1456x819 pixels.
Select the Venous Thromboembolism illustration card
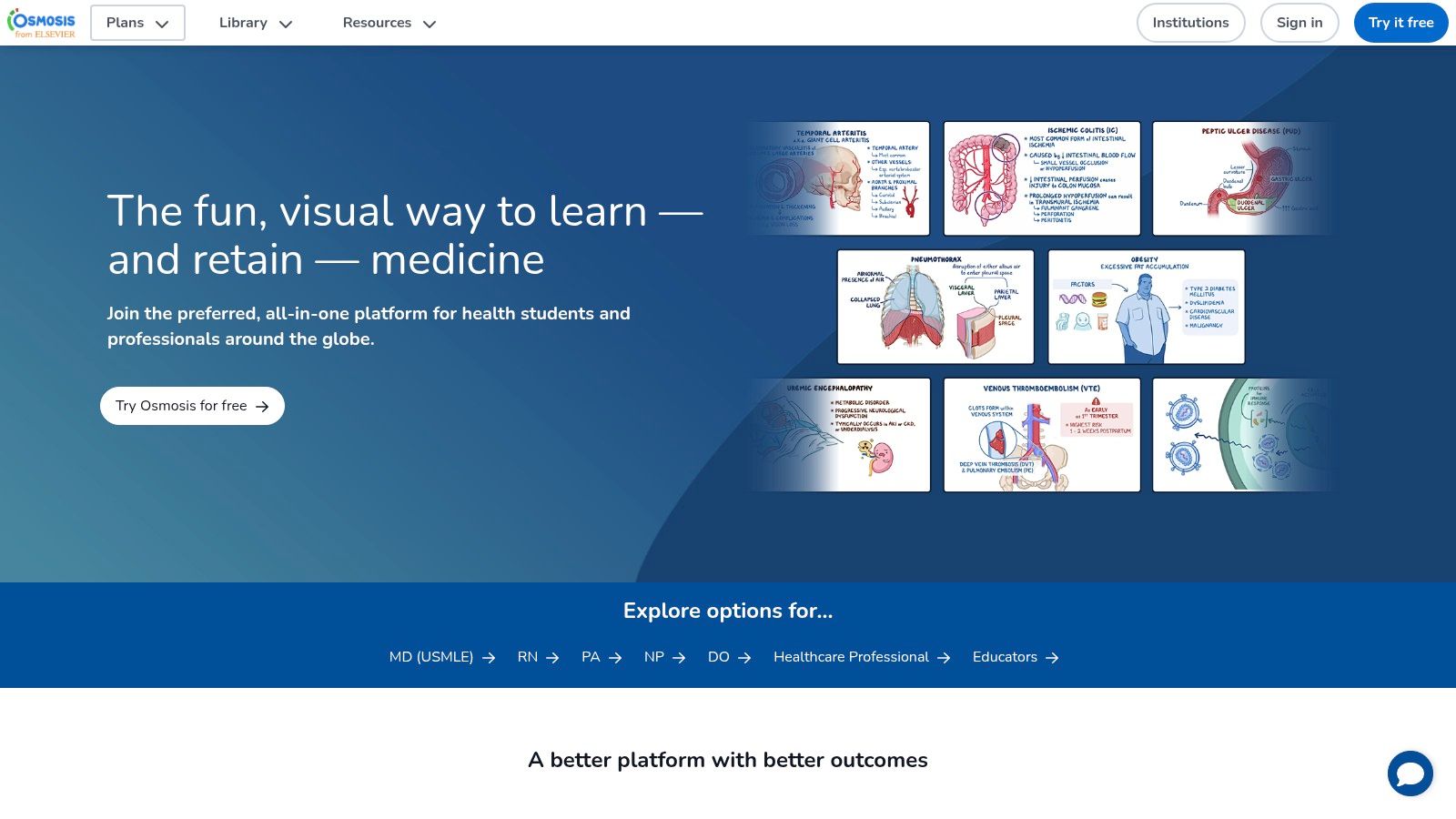pyautogui.click(x=1042, y=435)
